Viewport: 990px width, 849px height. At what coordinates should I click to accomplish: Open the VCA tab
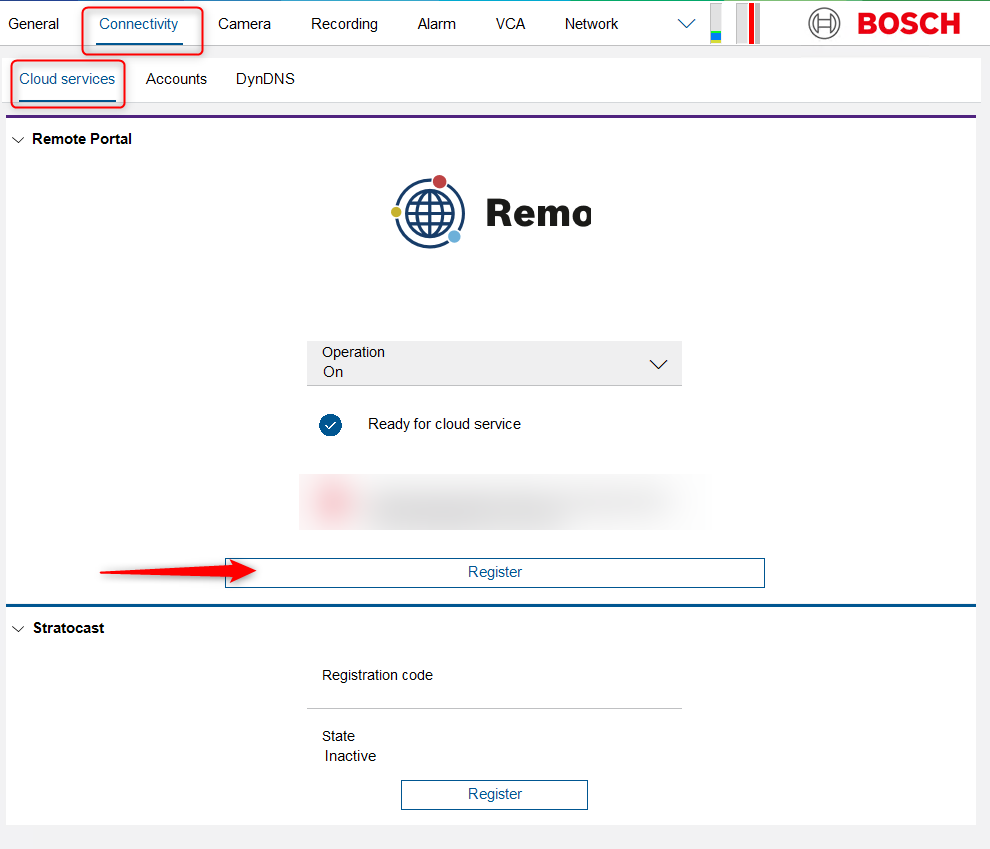[510, 24]
